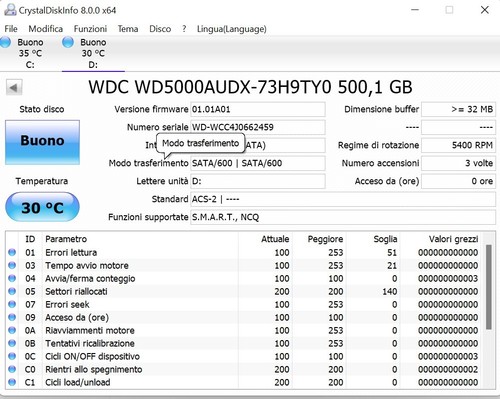This screenshot has height=399, width=500.
Task: Click the Peggiore column header
Action: tap(325, 239)
